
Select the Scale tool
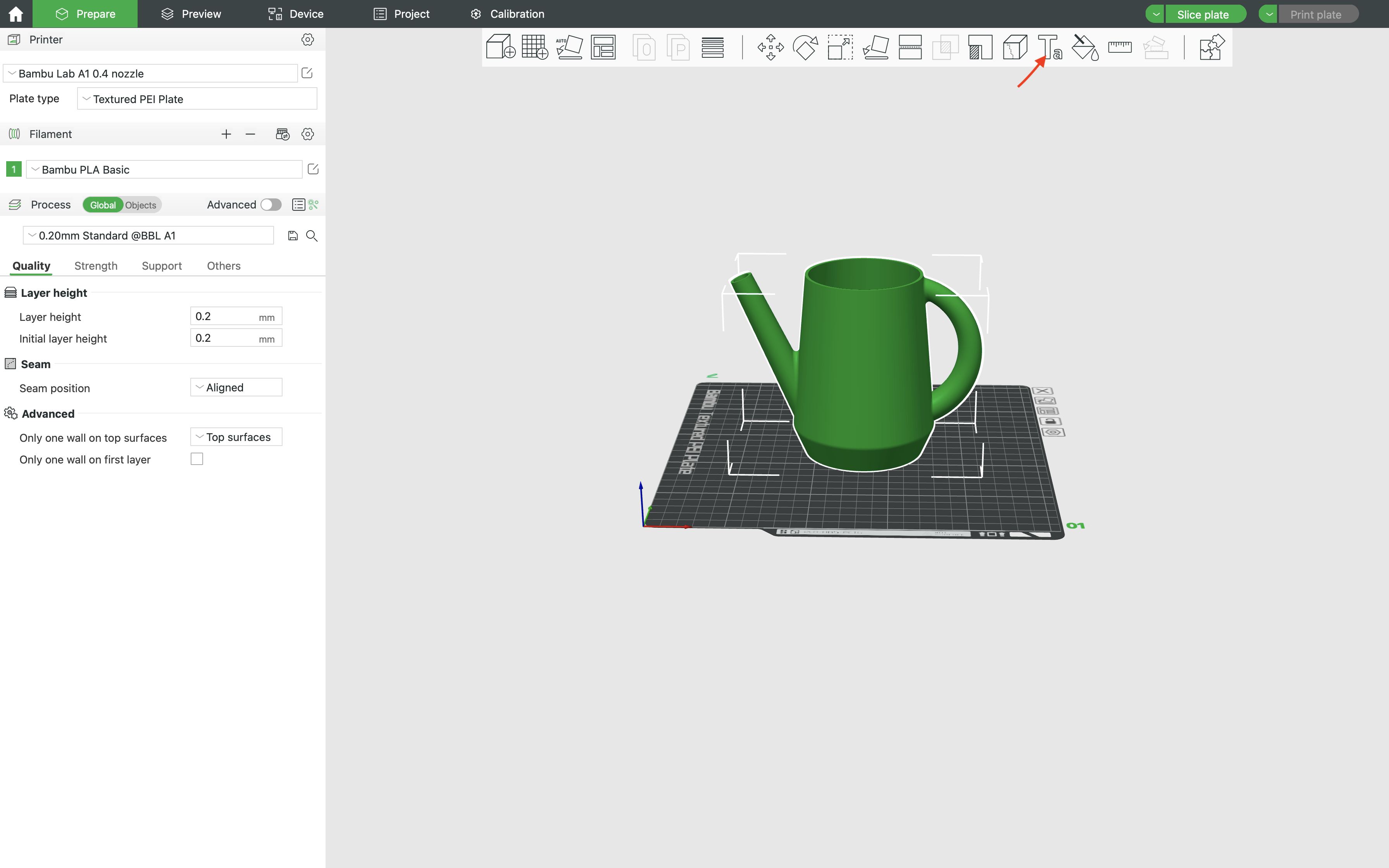click(840, 46)
